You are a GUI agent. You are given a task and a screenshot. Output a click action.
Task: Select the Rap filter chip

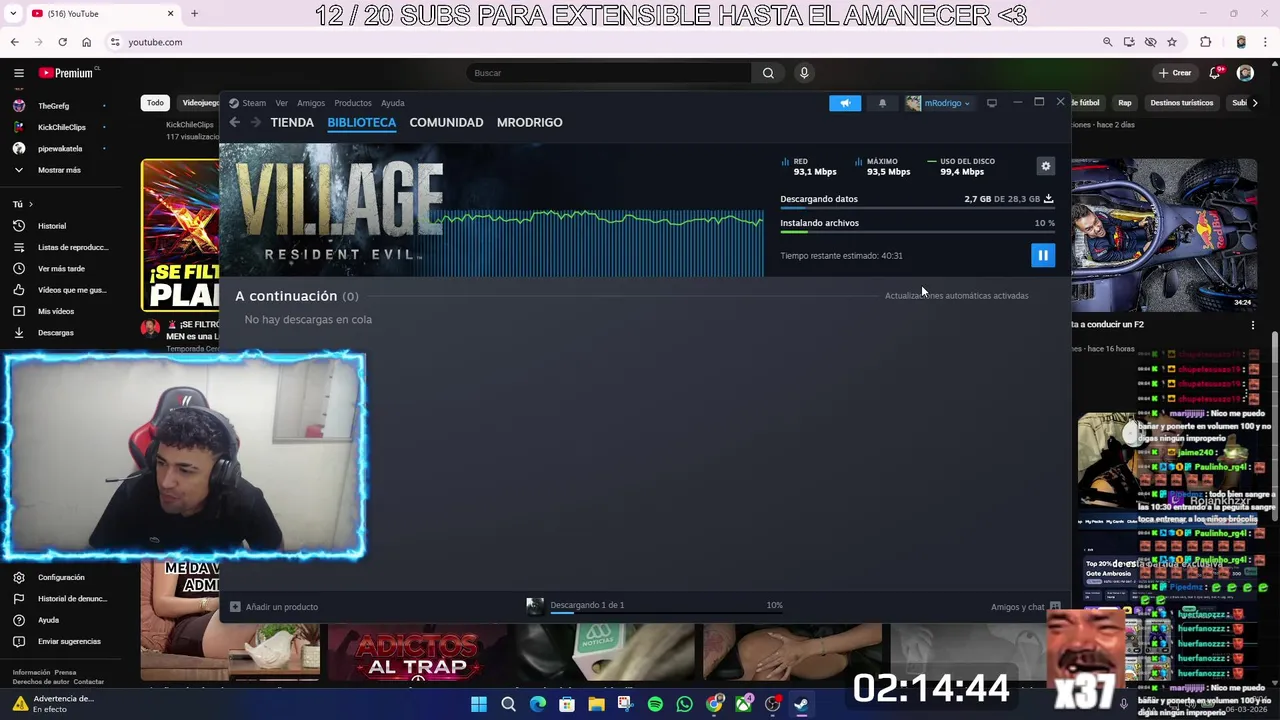pyautogui.click(x=1125, y=102)
